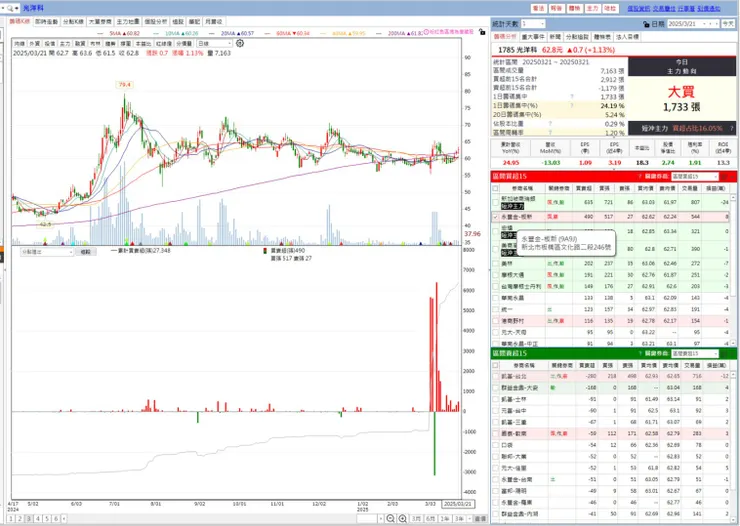
Task: Click the page scroll arrow after page 6
Action: 64,518
